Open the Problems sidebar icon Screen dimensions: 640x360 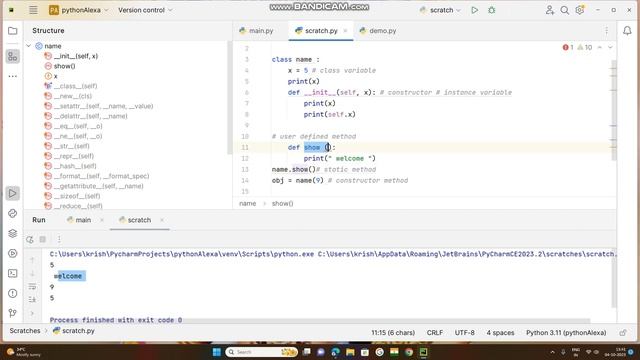click(x=13, y=293)
